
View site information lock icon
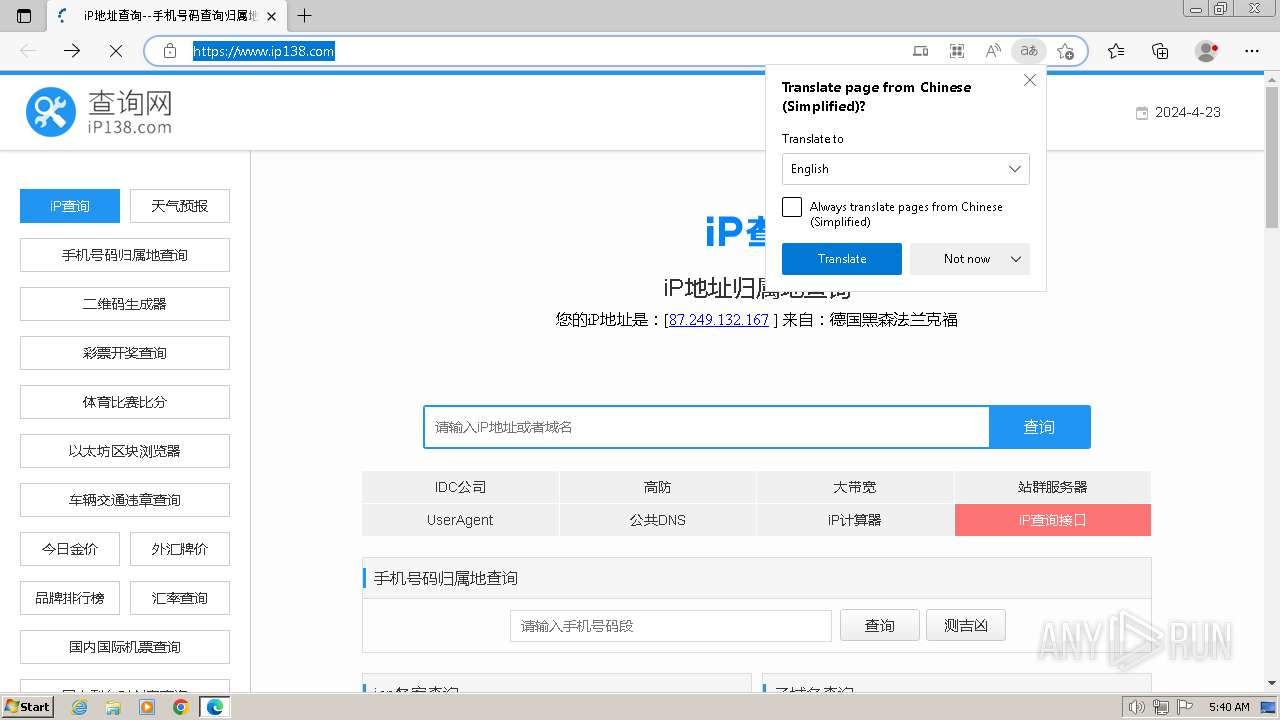point(170,51)
